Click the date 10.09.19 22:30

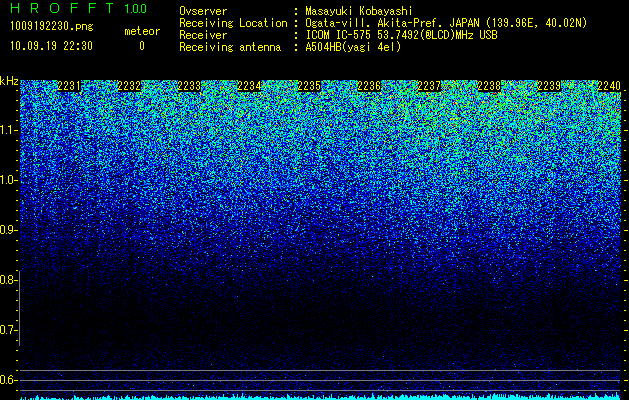[51, 46]
